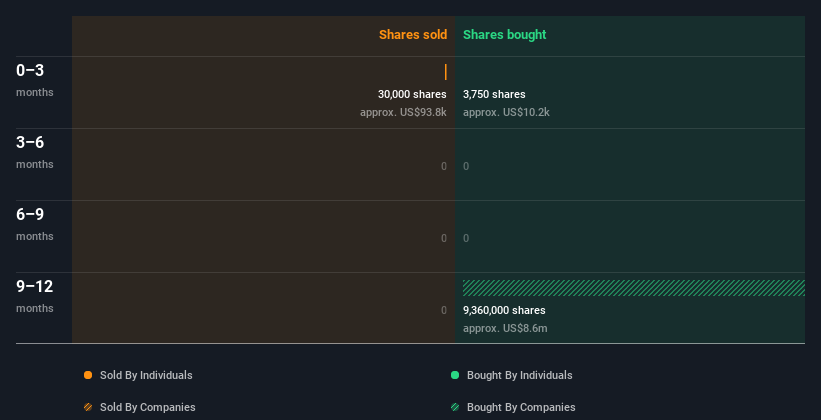Click the 3,750 shares bought value
The height and width of the screenshot is (420, 821).
[x=494, y=94]
